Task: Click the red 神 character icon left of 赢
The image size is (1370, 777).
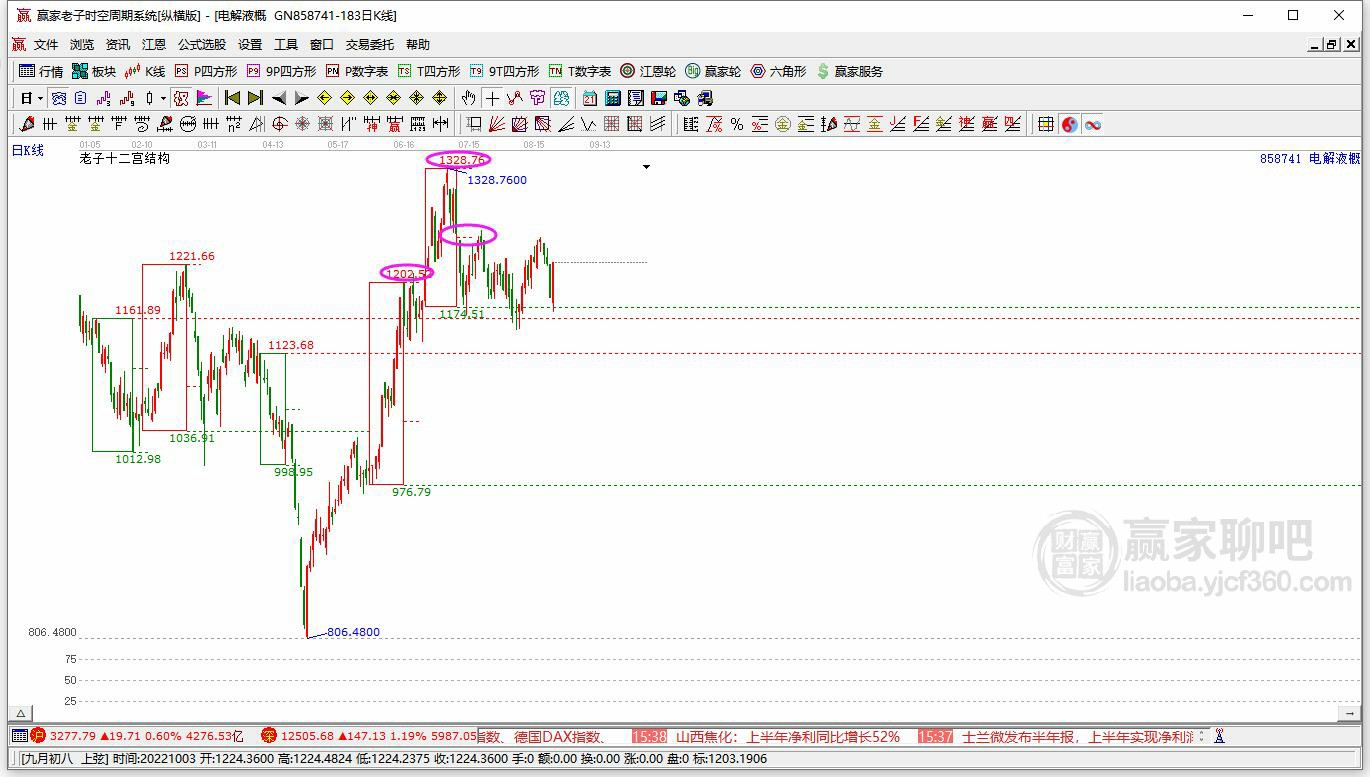Action: pos(372,124)
